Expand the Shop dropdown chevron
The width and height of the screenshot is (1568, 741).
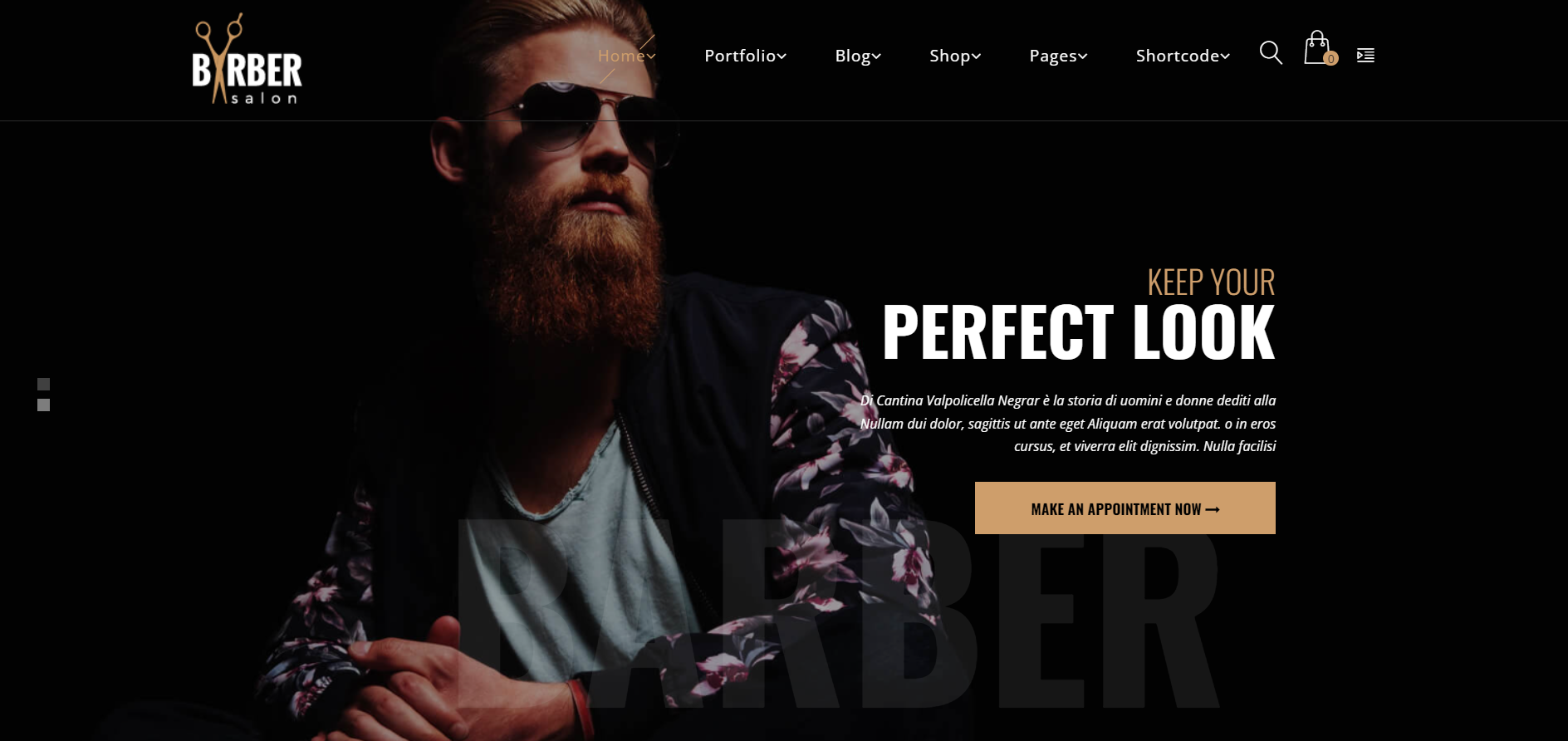[x=977, y=56]
